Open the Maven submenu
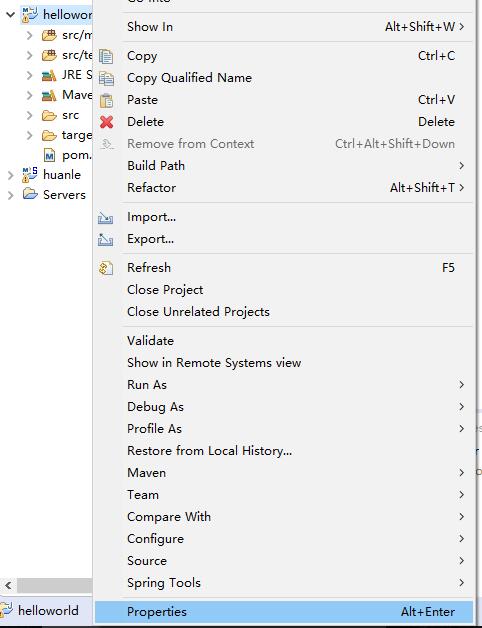This screenshot has width=482, height=628. pos(284,473)
